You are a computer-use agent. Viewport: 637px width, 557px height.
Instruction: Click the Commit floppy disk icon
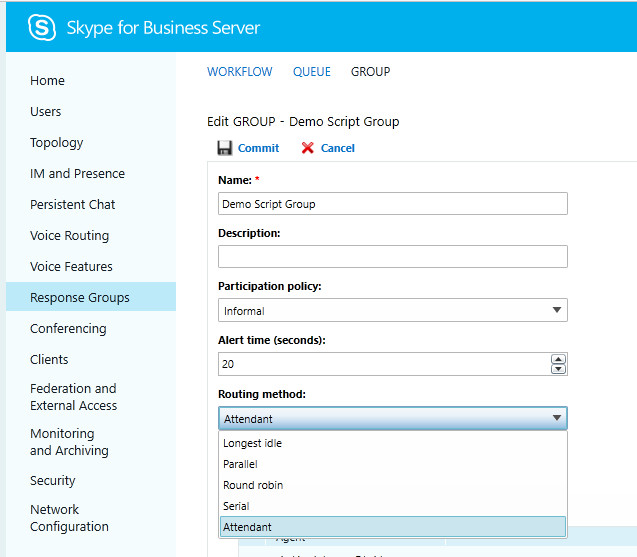(x=225, y=148)
